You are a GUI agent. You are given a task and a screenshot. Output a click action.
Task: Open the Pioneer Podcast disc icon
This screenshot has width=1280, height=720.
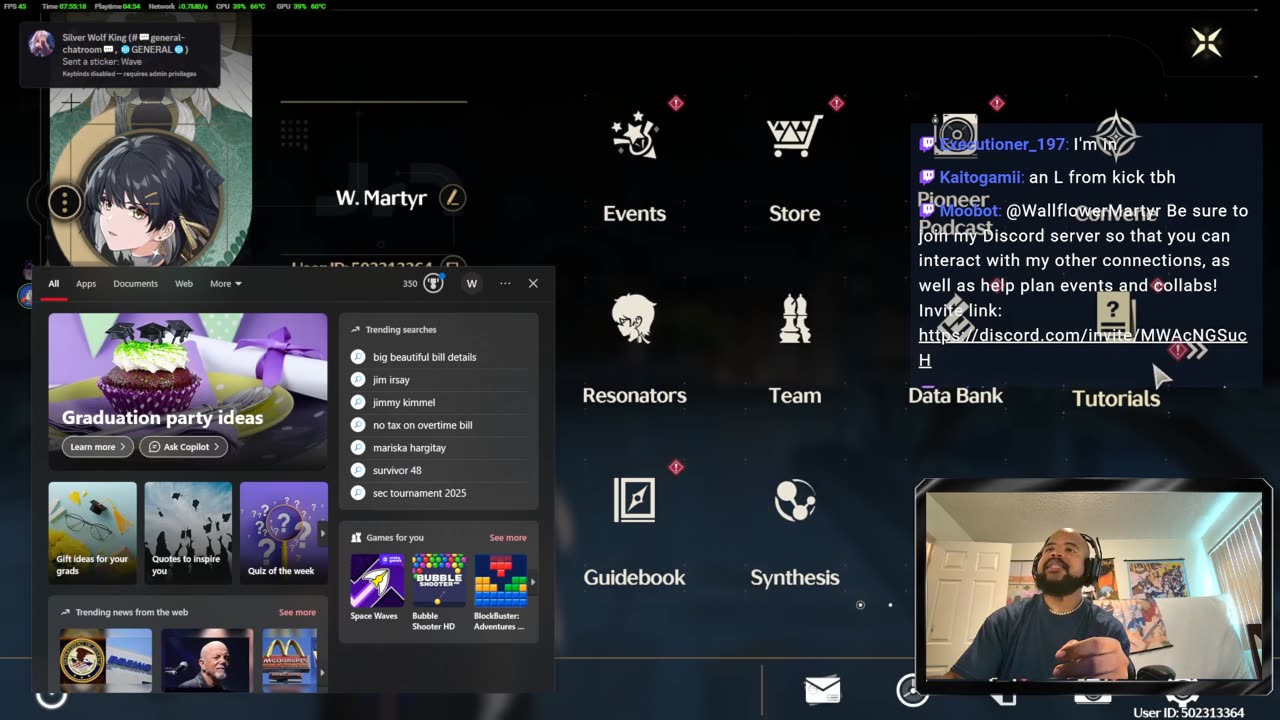pyautogui.click(x=956, y=136)
